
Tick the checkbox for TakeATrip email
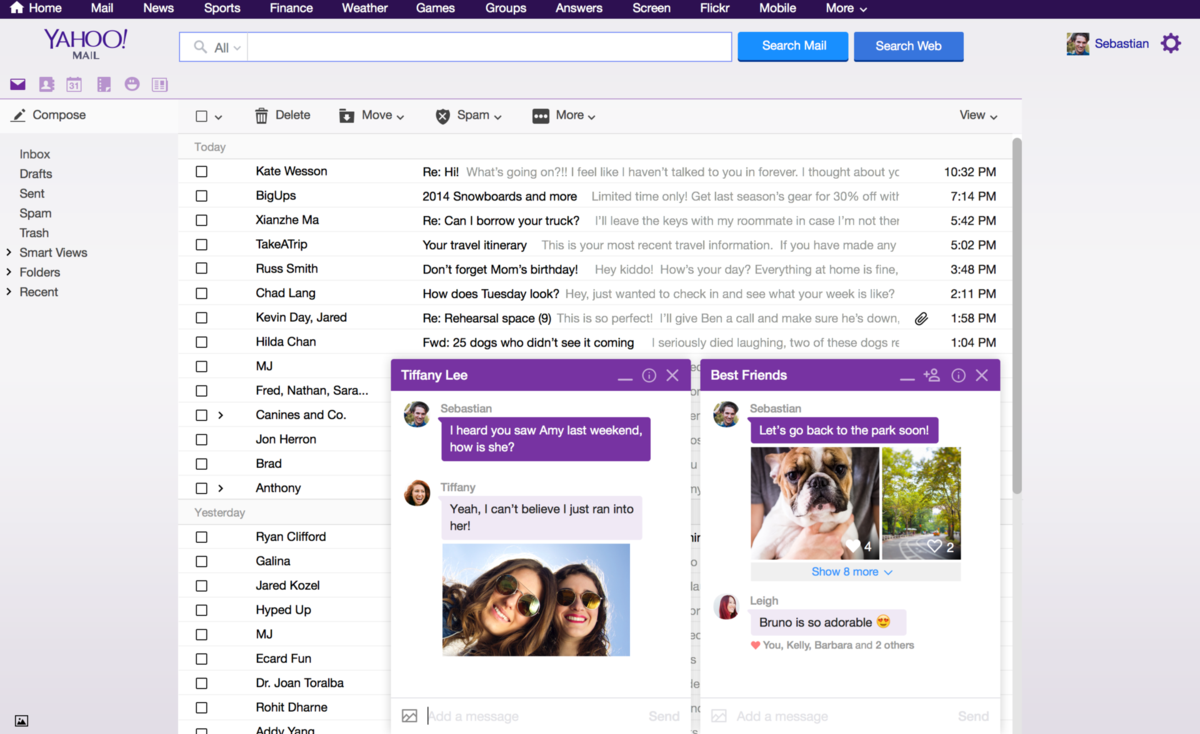202,245
